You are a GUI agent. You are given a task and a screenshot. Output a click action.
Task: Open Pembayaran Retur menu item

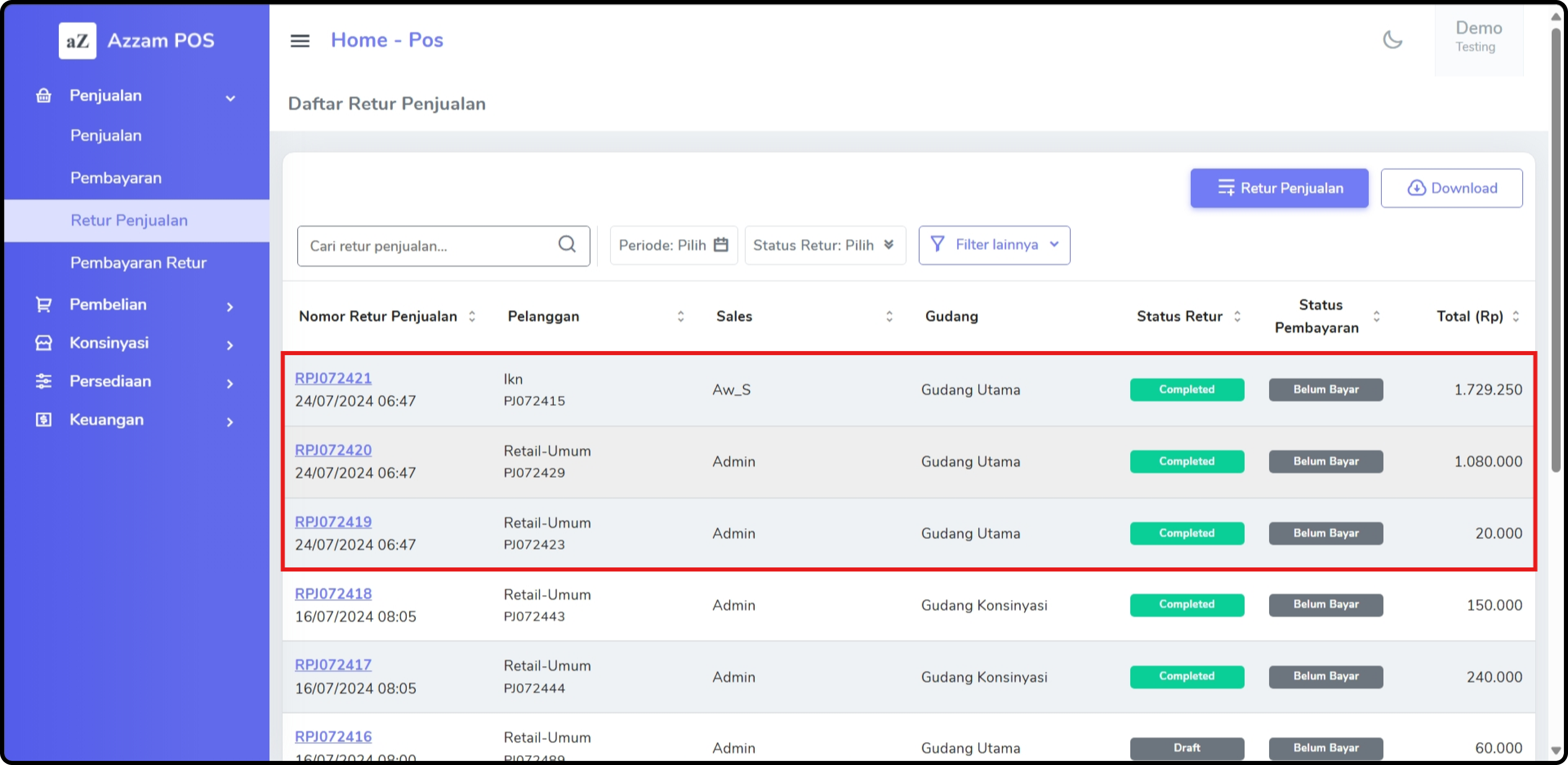[x=138, y=263]
